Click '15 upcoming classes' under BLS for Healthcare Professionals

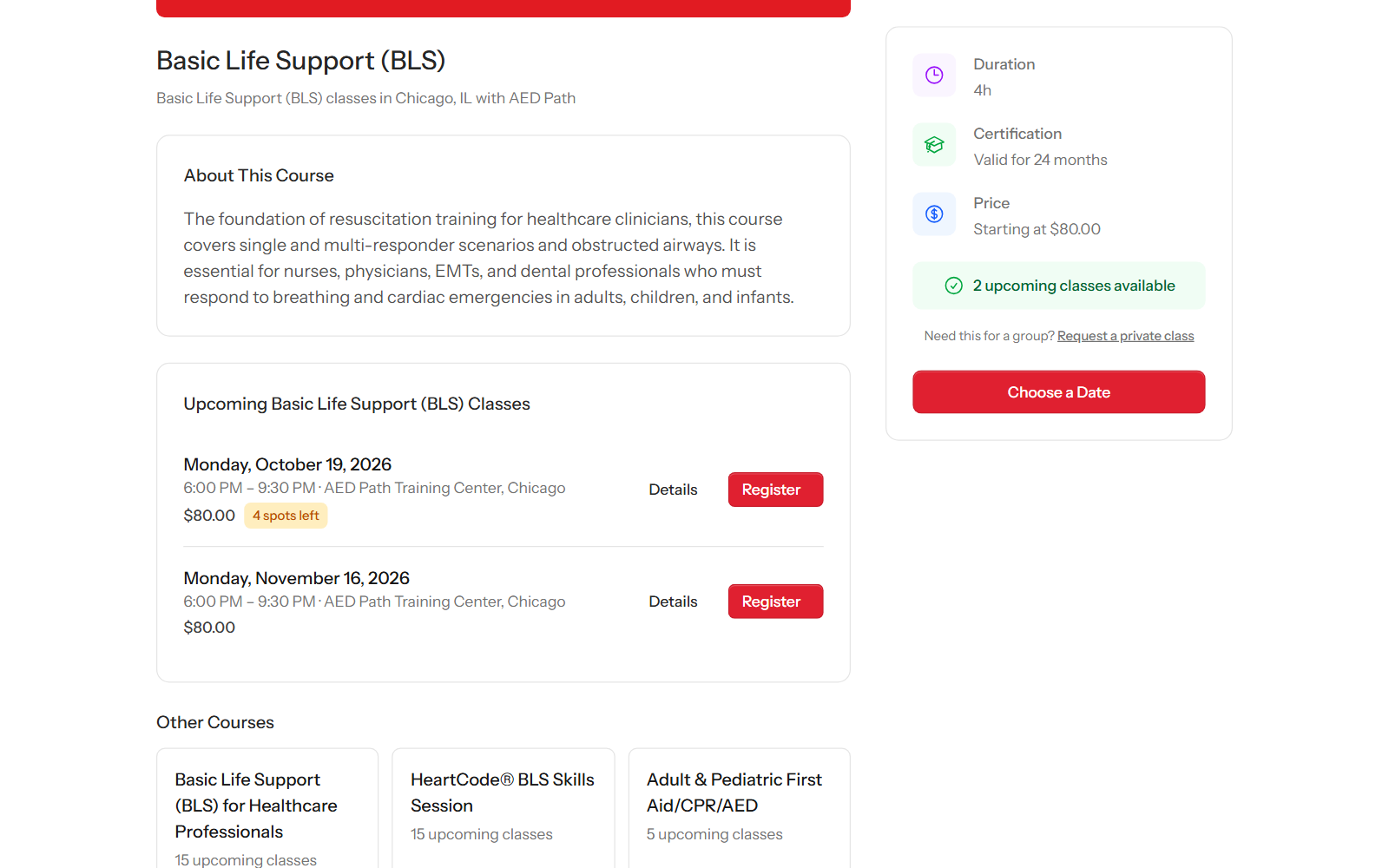coord(246,860)
